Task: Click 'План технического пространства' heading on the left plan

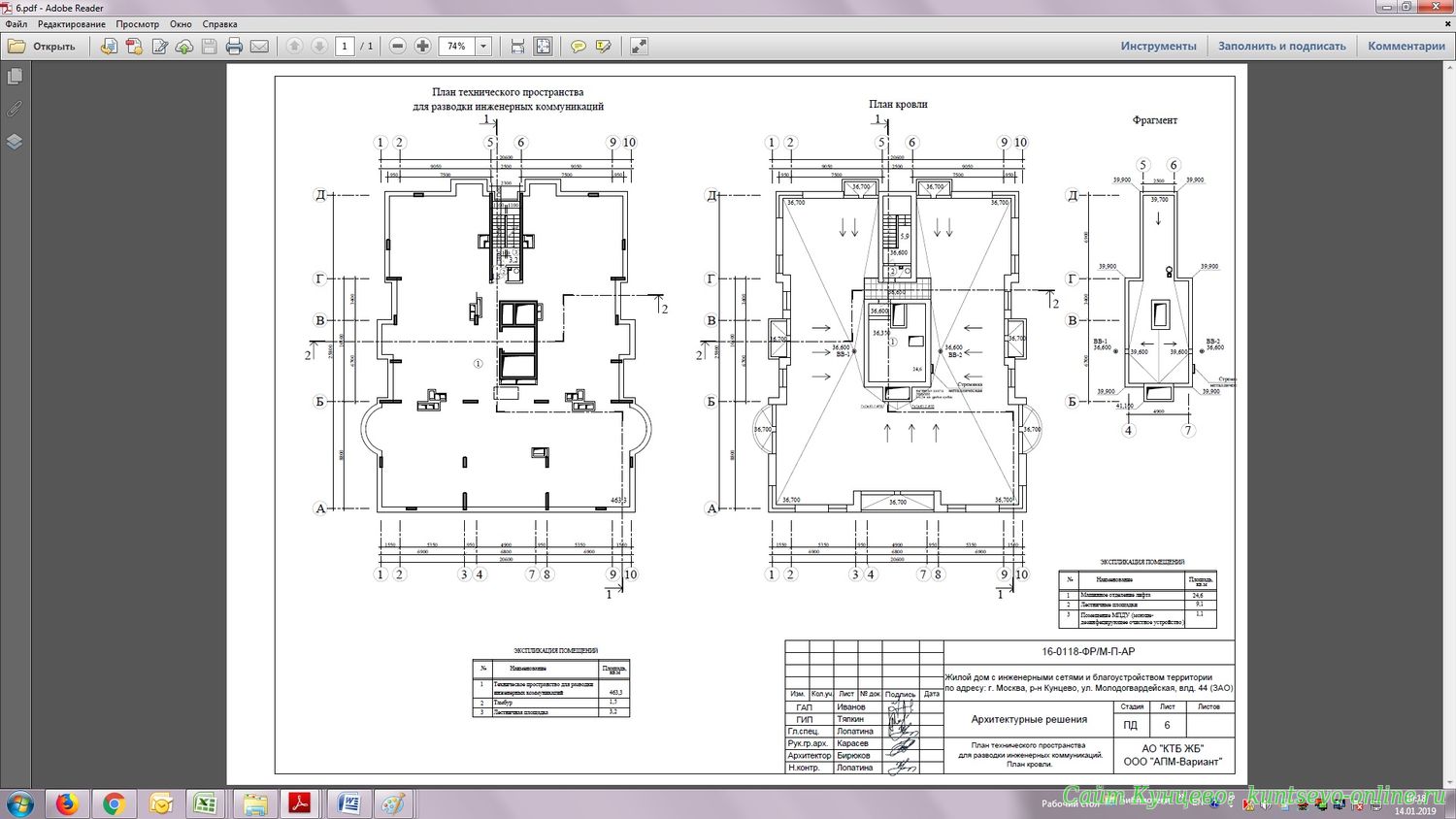Action: 508,93
